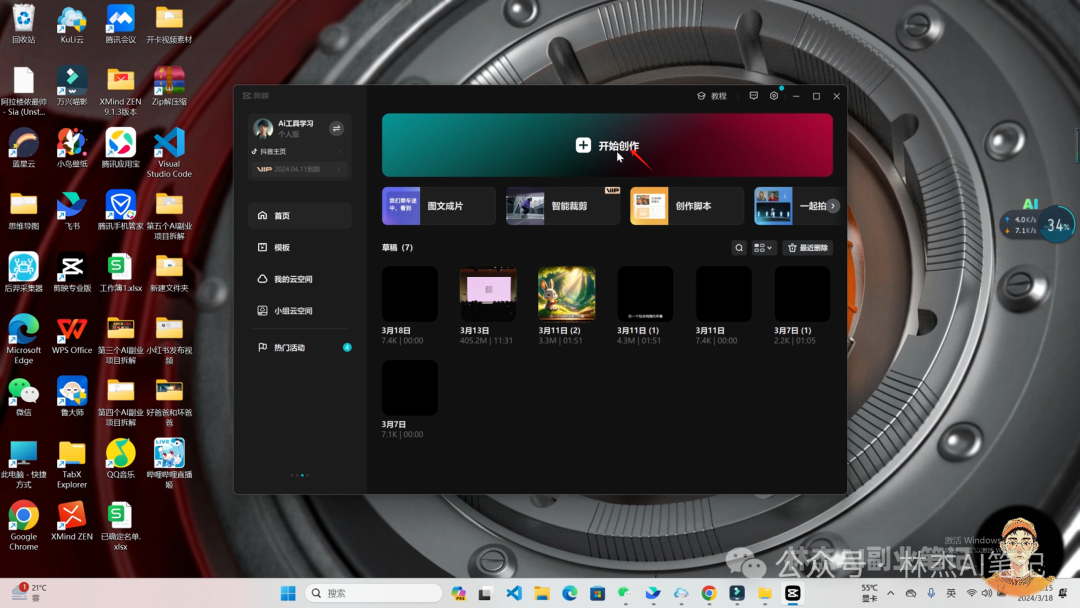Screen dimensions: 1080x608
Task: Open the 3月11日 (2) rabbit draft
Action: [567, 294]
